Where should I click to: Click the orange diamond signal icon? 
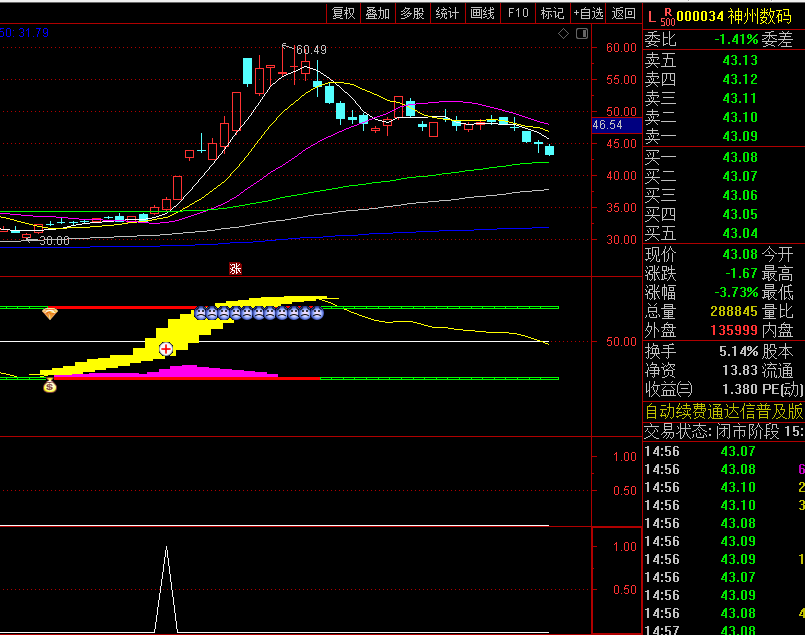click(x=50, y=313)
